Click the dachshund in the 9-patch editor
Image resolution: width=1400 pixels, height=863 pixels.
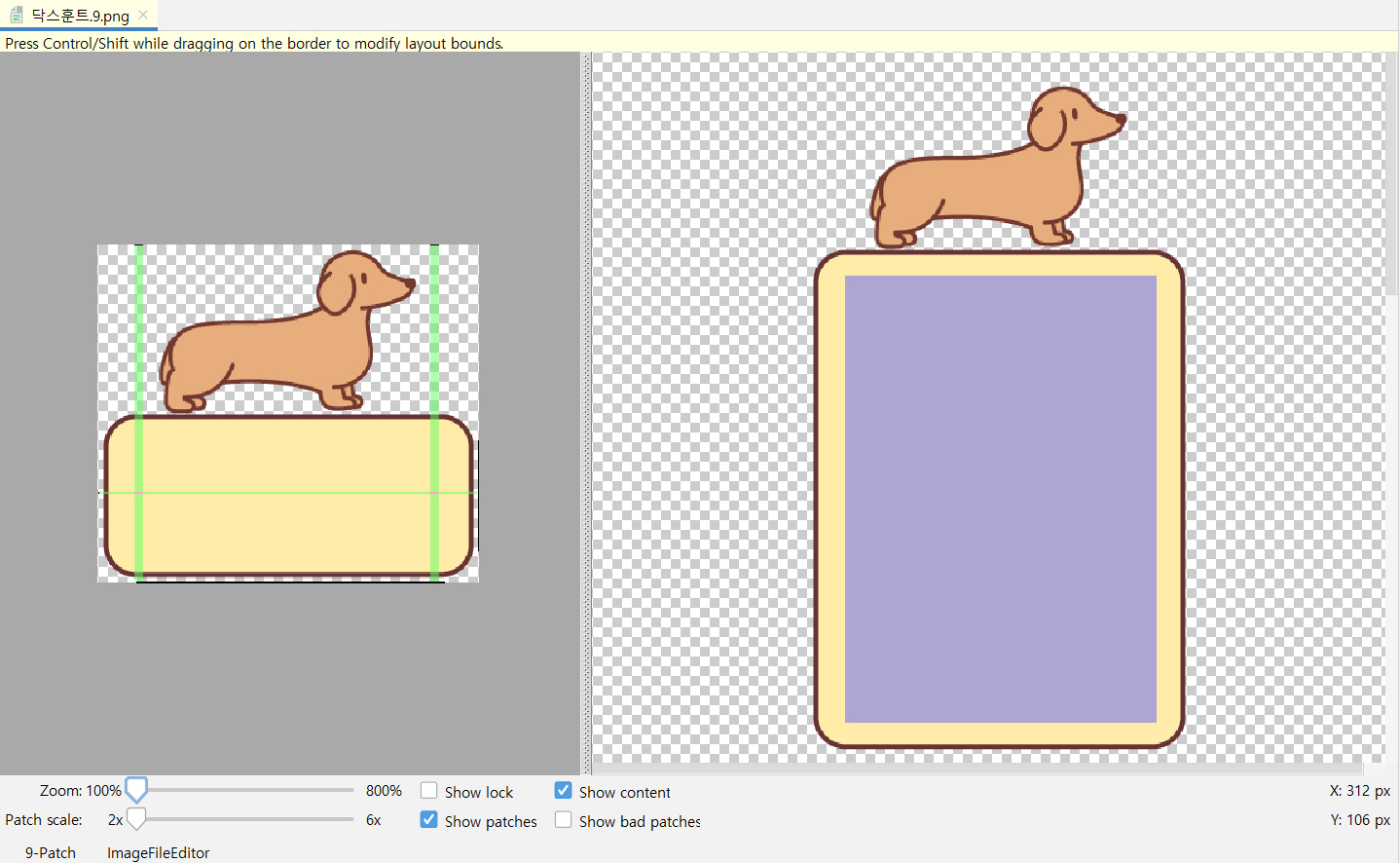287,331
